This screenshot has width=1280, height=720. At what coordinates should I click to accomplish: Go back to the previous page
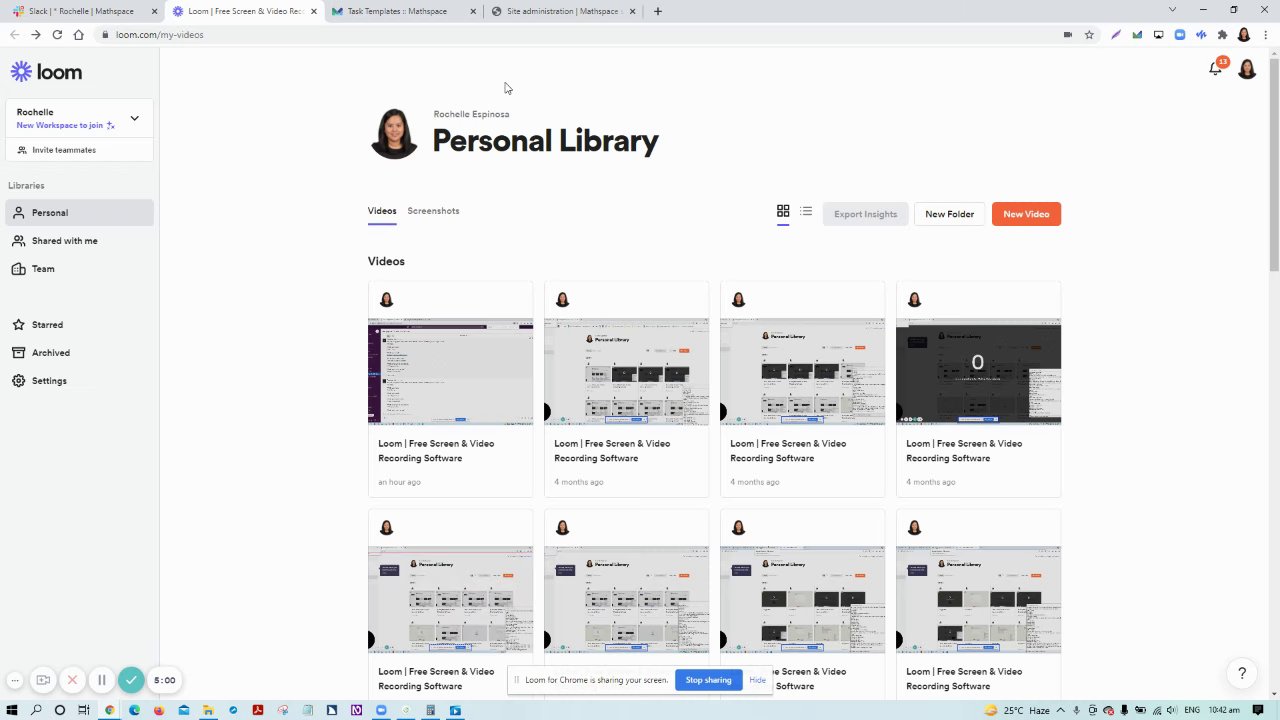pyautogui.click(x=14, y=34)
